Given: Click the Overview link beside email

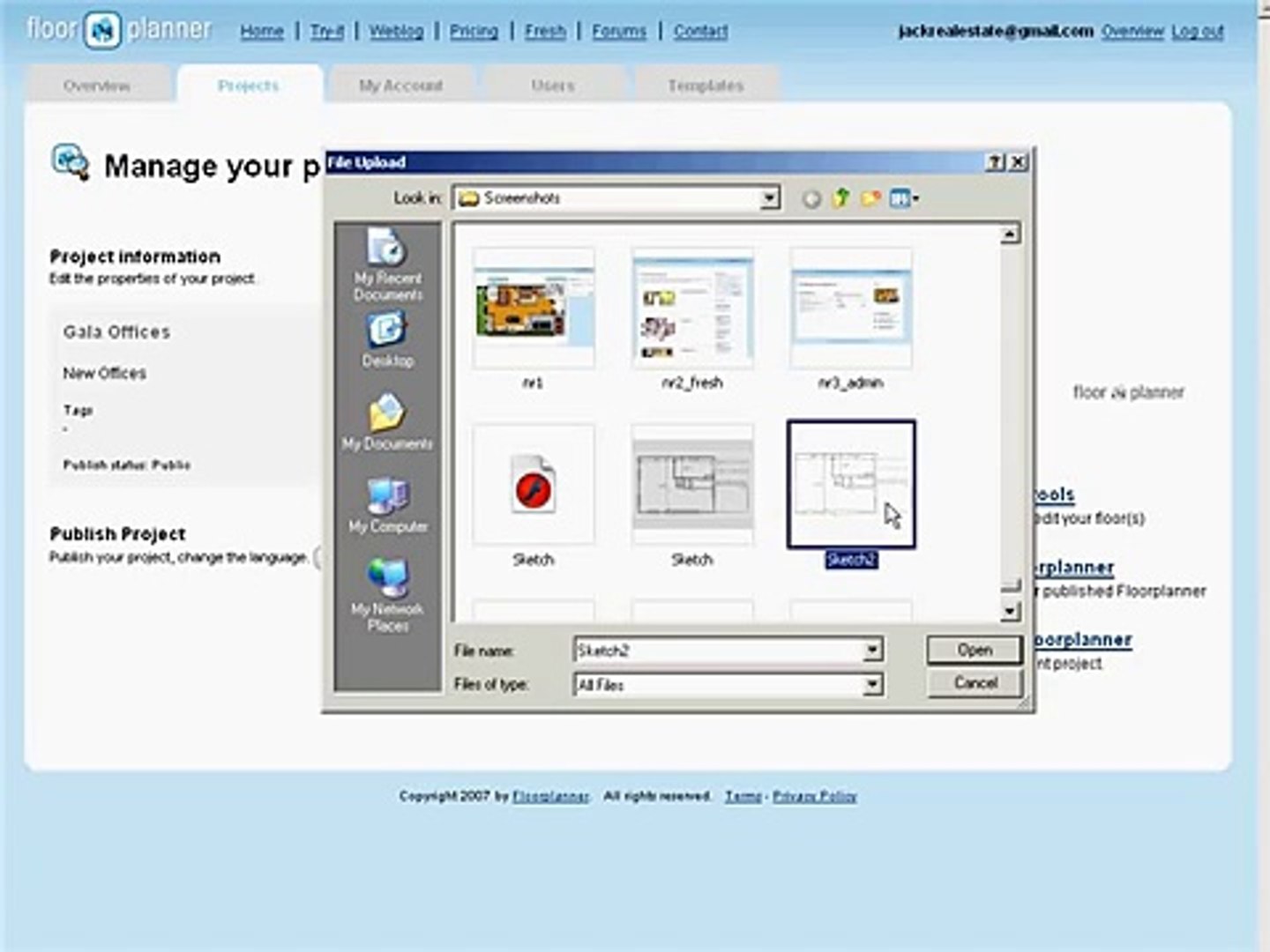Looking at the screenshot, I should click(x=1132, y=31).
